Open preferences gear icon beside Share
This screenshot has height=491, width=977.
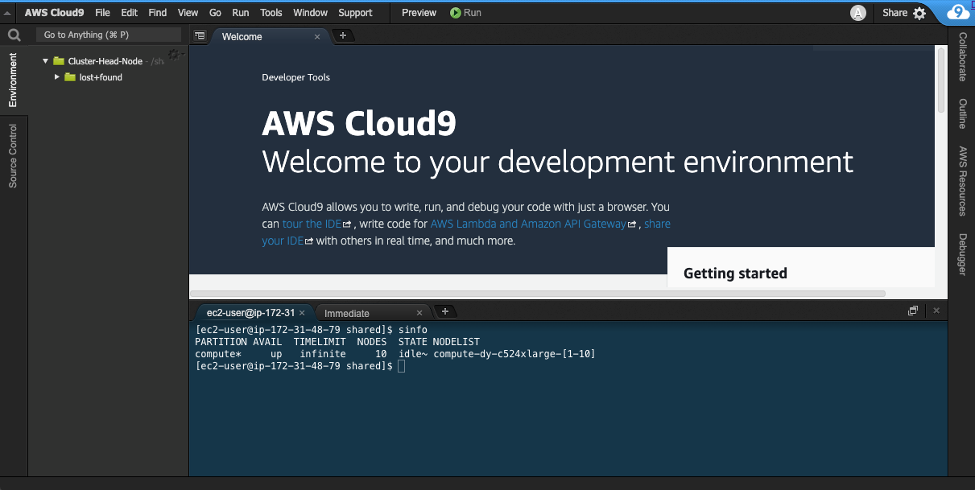click(920, 13)
